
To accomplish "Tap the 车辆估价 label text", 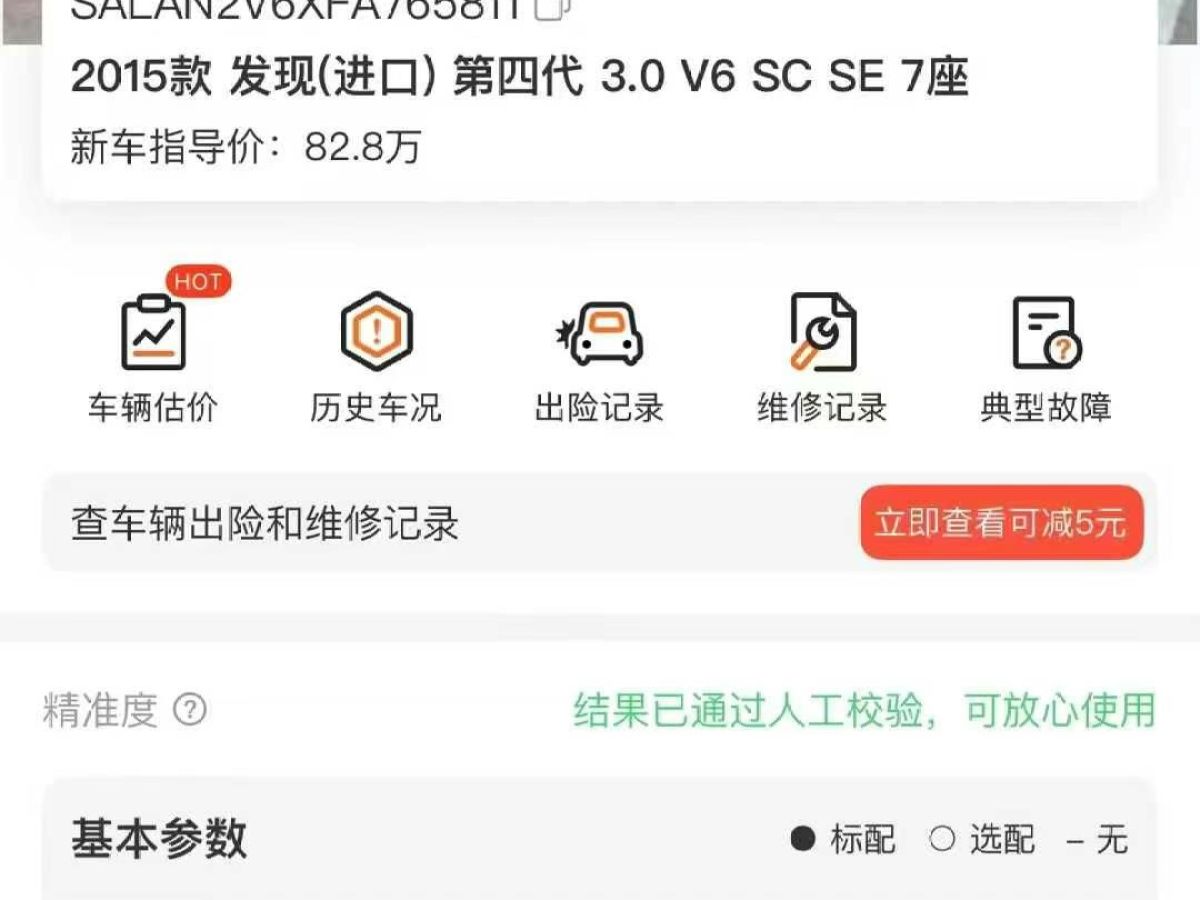I will tap(153, 408).
